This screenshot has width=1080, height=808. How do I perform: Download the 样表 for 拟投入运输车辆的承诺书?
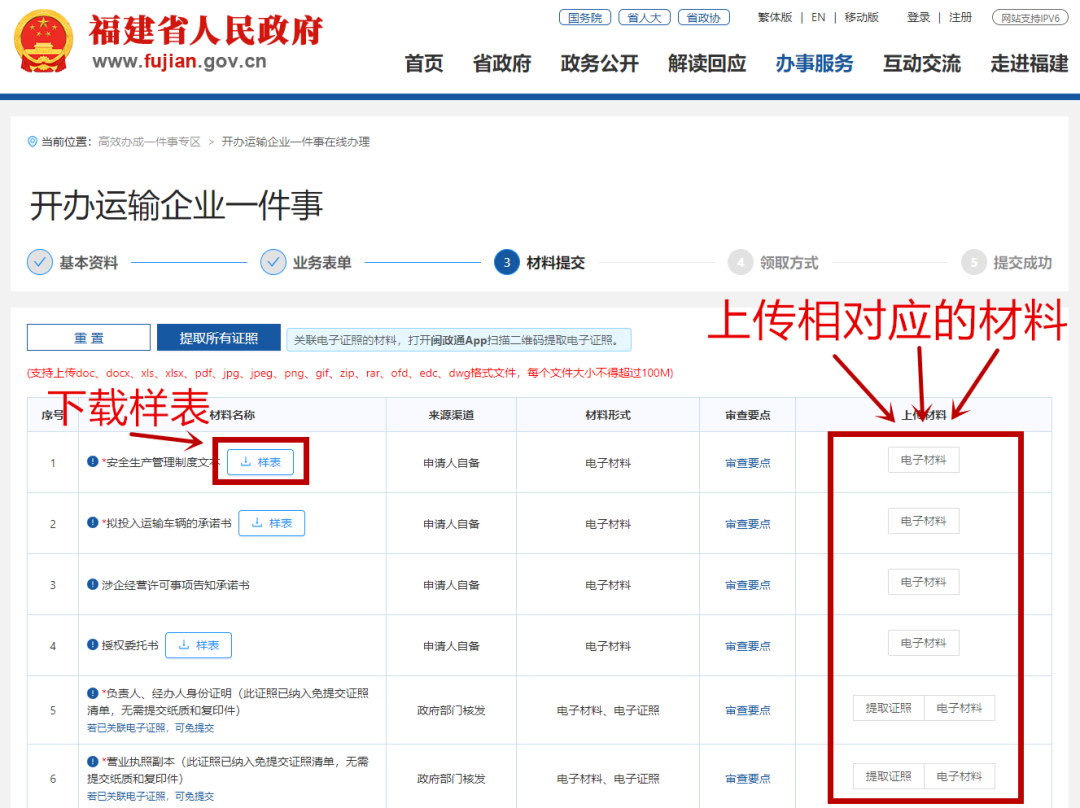point(271,522)
